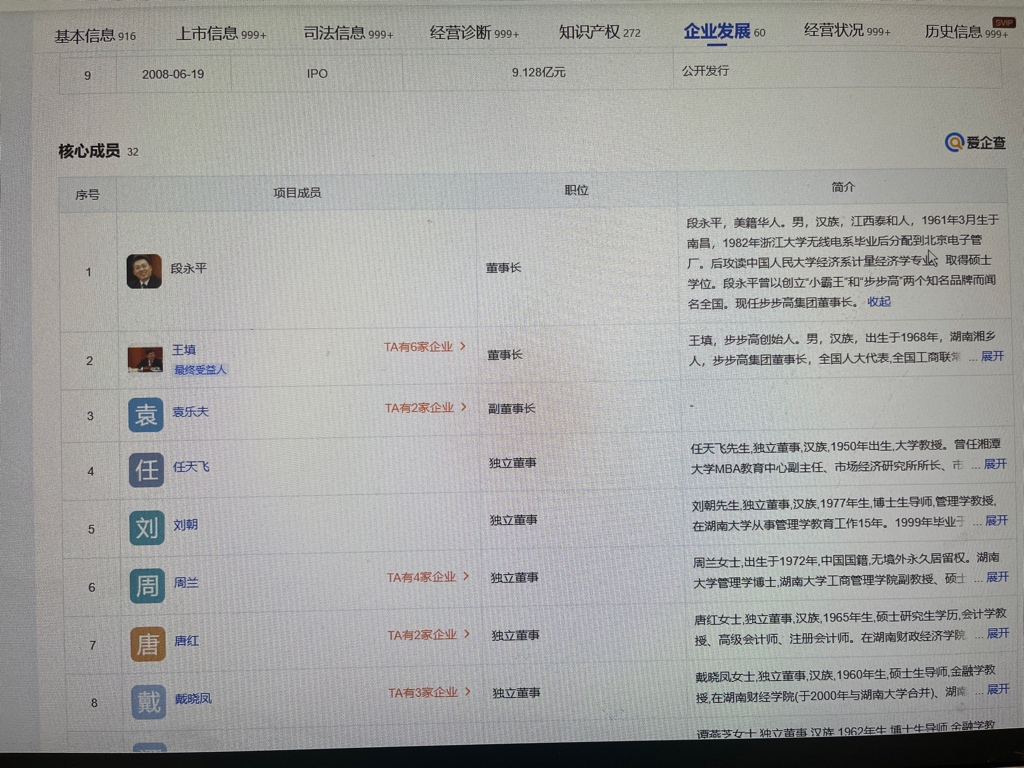Expand 唐红's bio with 展开
Viewport: 1024px width, 769px height.
tap(998, 633)
